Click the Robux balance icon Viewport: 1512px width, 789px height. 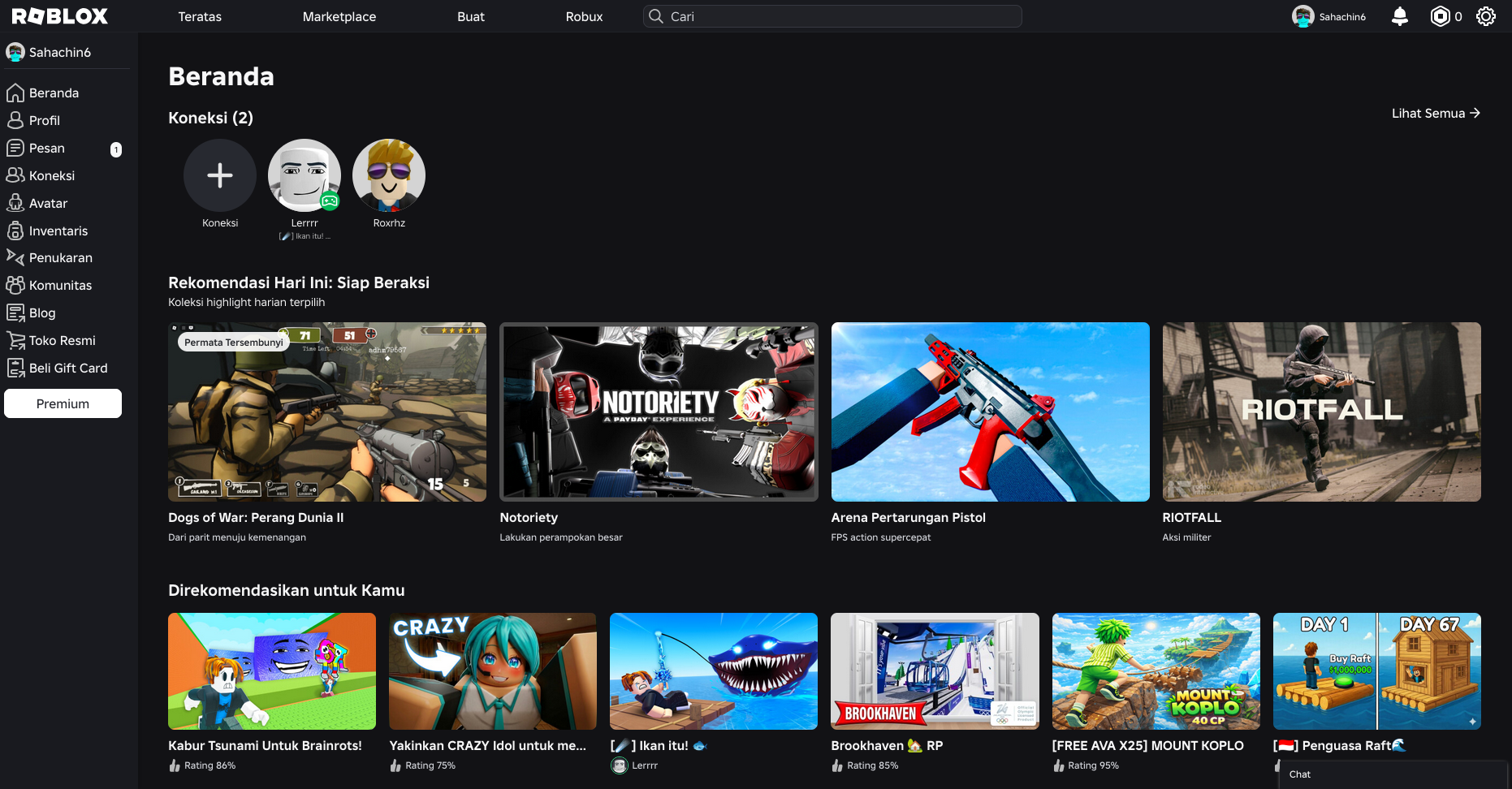(x=1440, y=16)
